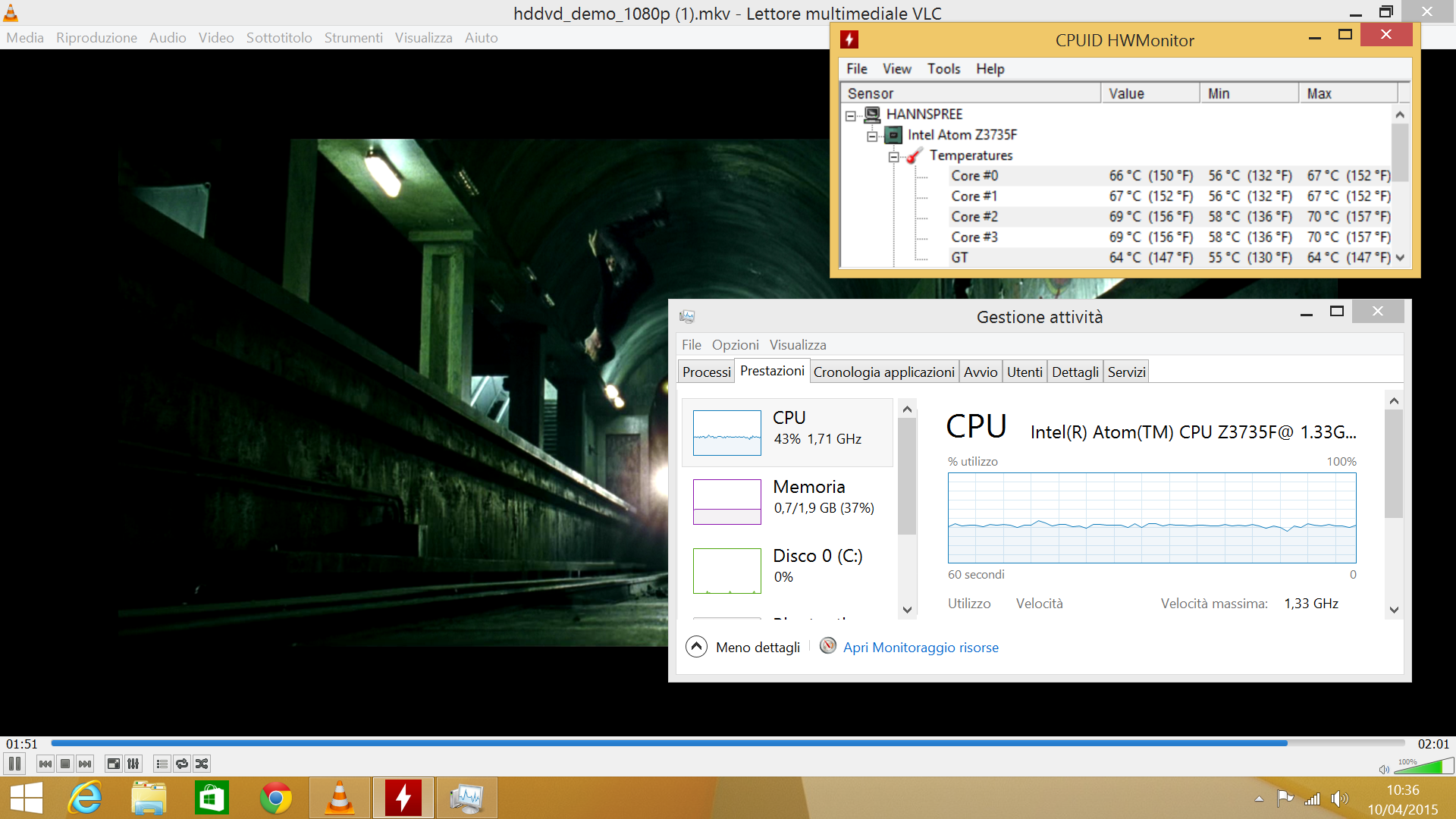Go to previous media track
The width and height of the screenshot is (1456, 819).
(x=45, y=764)
